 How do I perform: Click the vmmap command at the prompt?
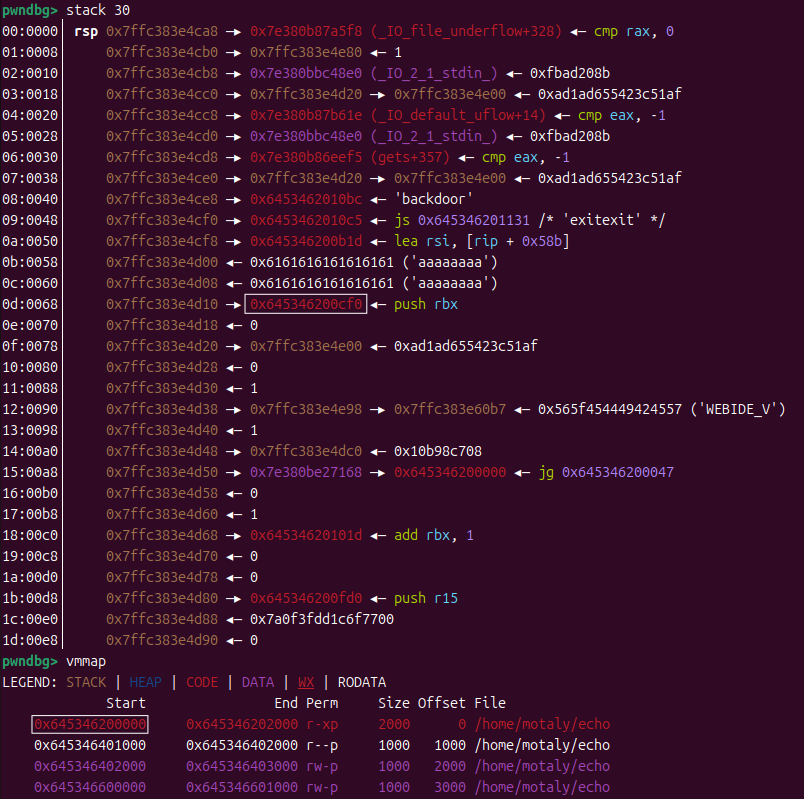tap(90, 661)
